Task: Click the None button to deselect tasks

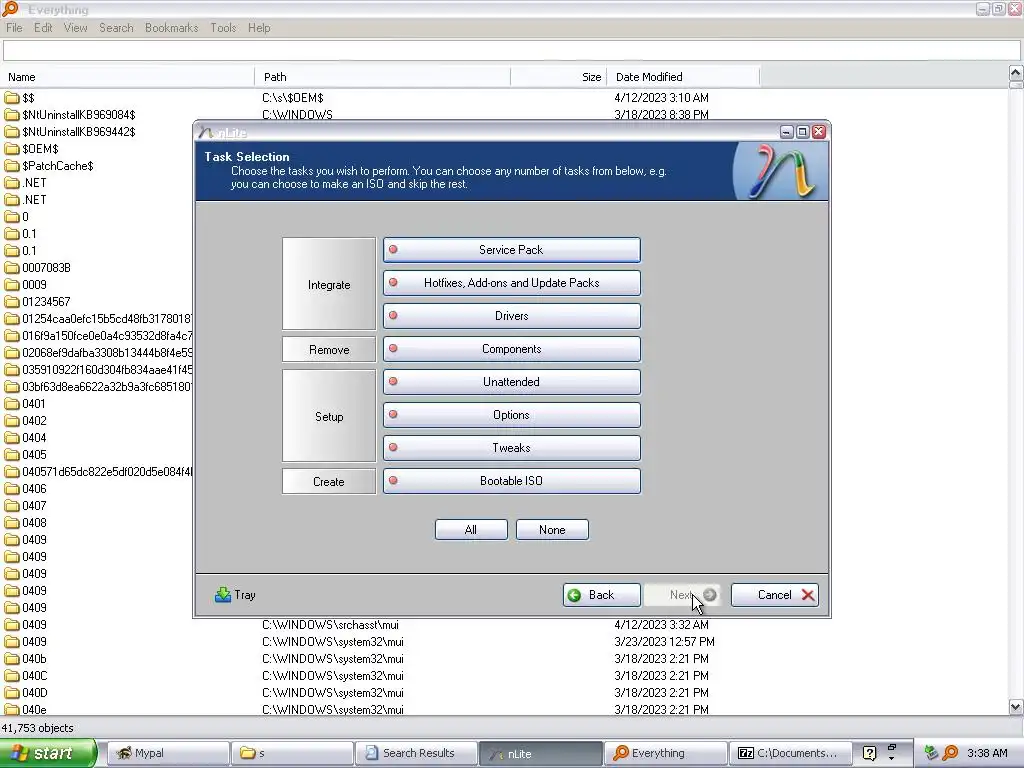Action: [x=552, y=530]
